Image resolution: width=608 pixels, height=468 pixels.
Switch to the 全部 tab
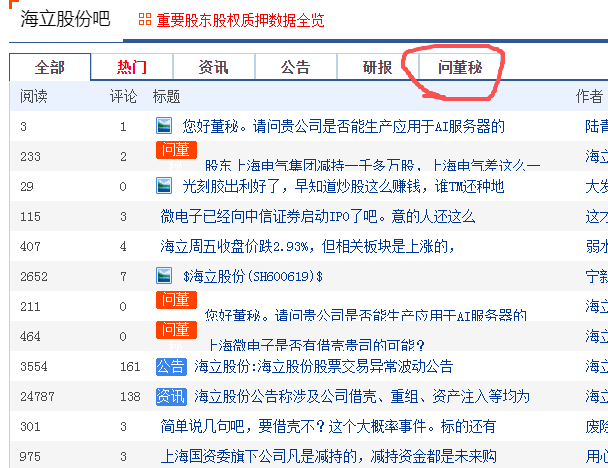pos(50,67)
